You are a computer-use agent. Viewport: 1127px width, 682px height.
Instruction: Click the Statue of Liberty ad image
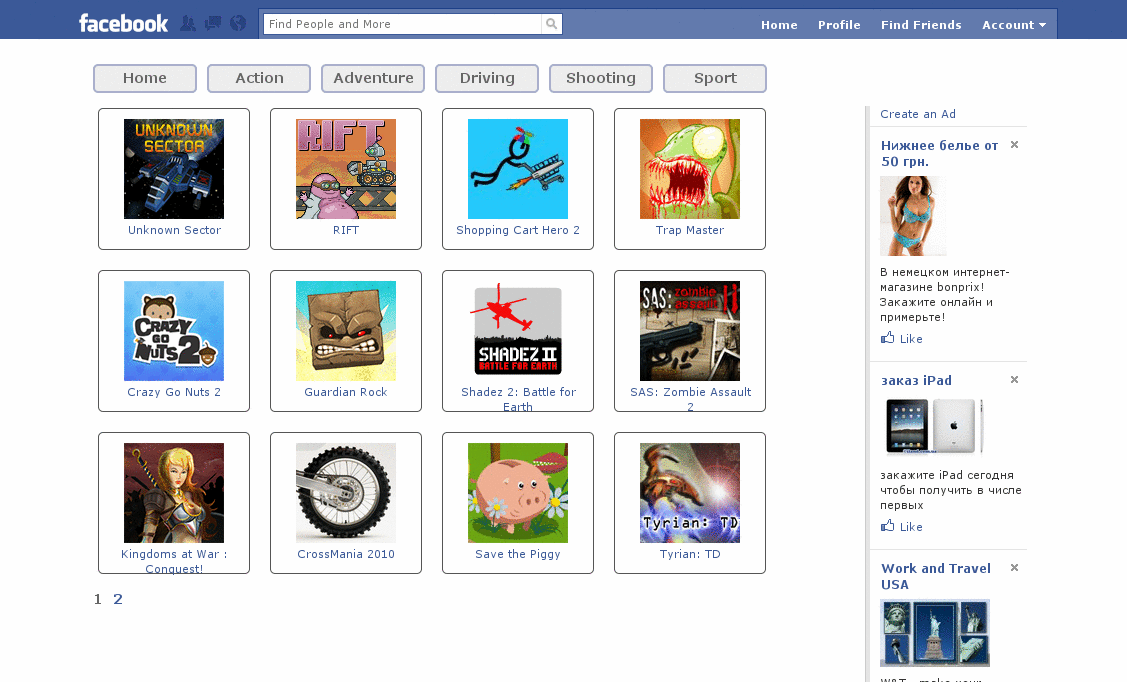[x=934, y=632]
